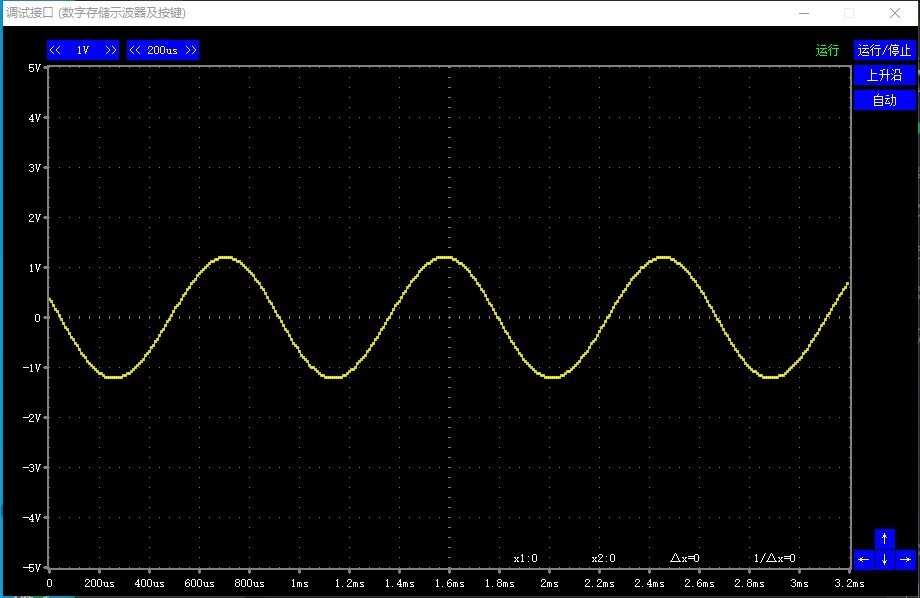Image resolution: width=920 pixels, height=598 pixels.
Task: Click the green 运行 status indicator
Action: click(827, 50)
